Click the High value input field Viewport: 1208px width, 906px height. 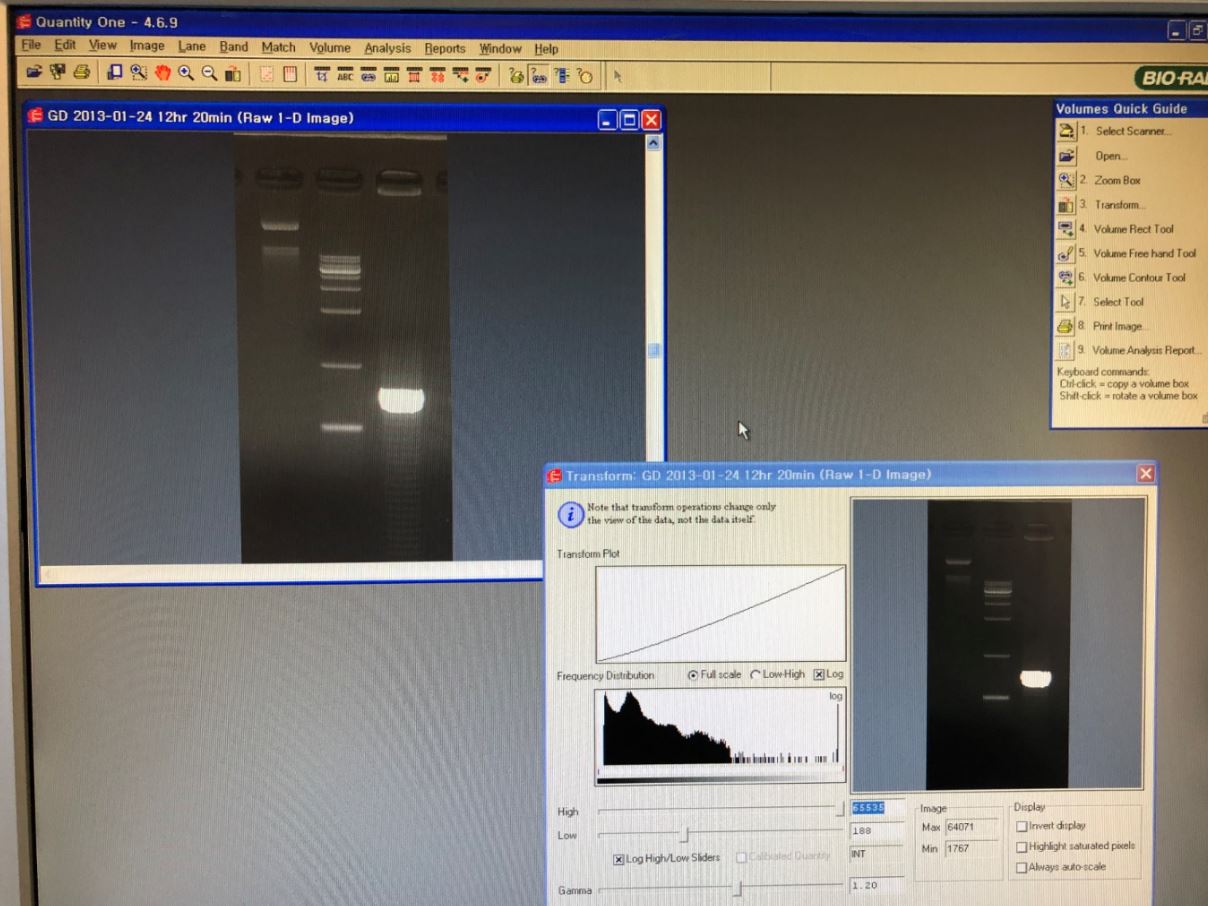(x=876, y=808)
